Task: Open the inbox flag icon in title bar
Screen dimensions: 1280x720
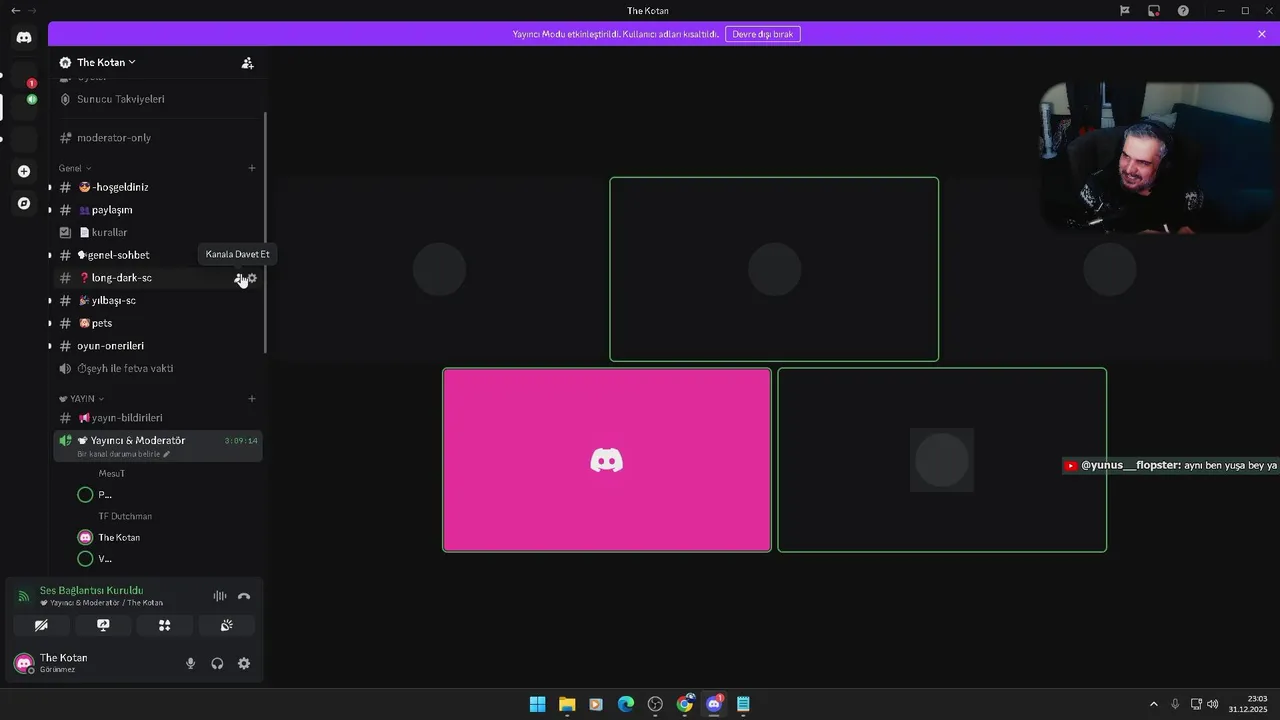Action: click(1125, 11)
